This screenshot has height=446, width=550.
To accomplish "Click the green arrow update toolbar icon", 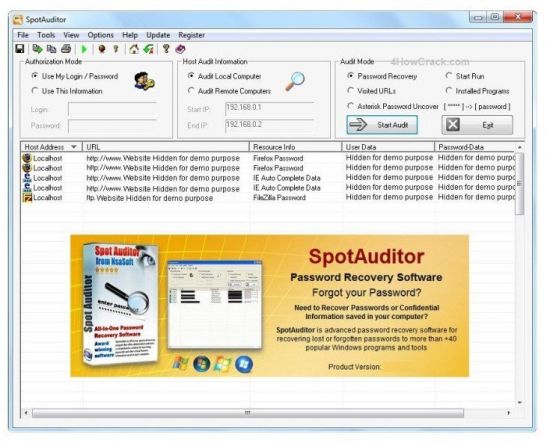I will [x=148, y=49].
